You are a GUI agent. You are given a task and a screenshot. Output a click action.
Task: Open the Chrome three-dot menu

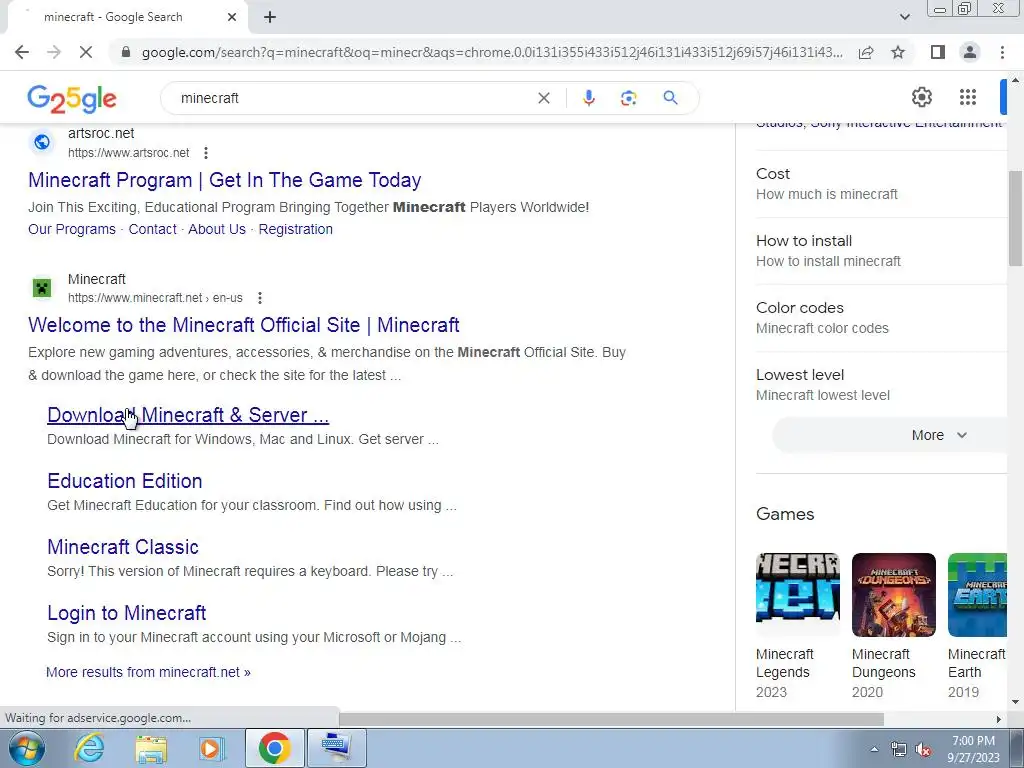(x=1002, y=52)
